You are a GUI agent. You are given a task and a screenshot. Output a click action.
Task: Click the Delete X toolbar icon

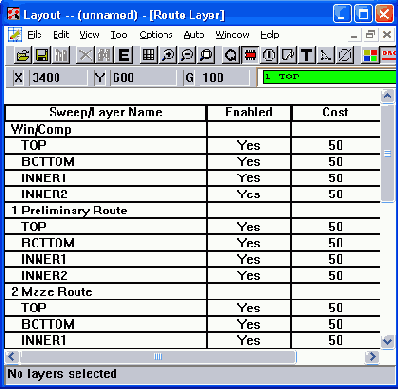click(85, 55)
